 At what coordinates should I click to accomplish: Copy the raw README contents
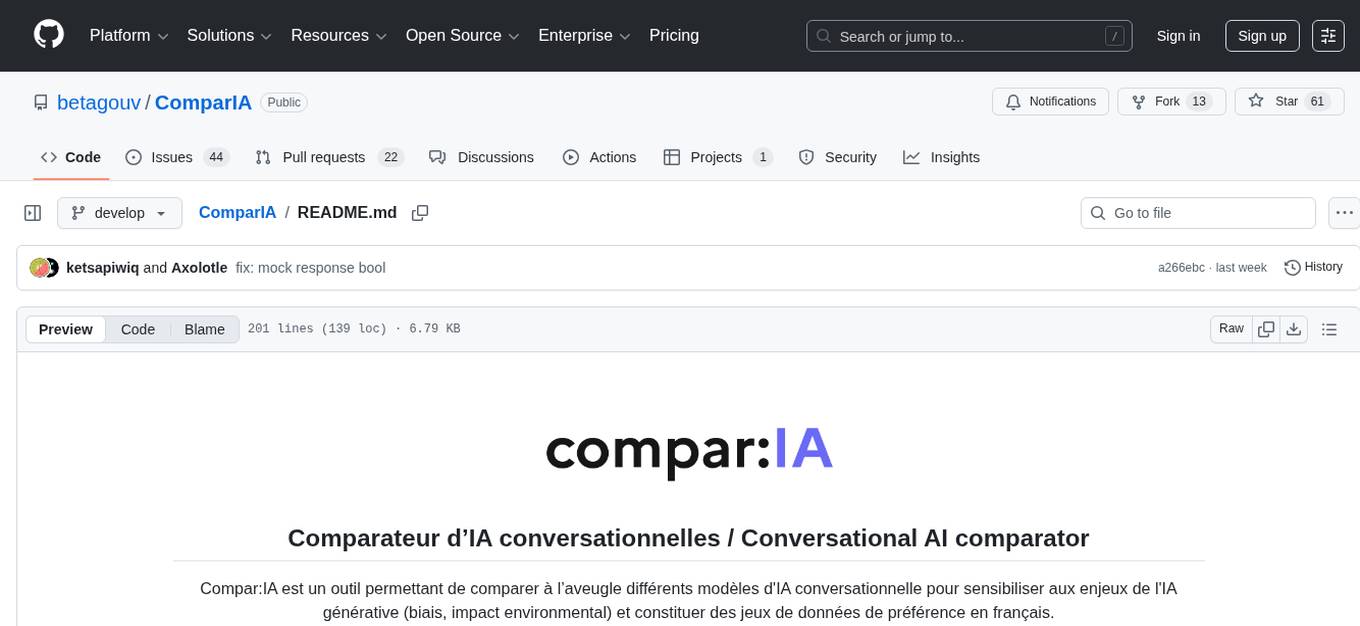click(1266, 328)
